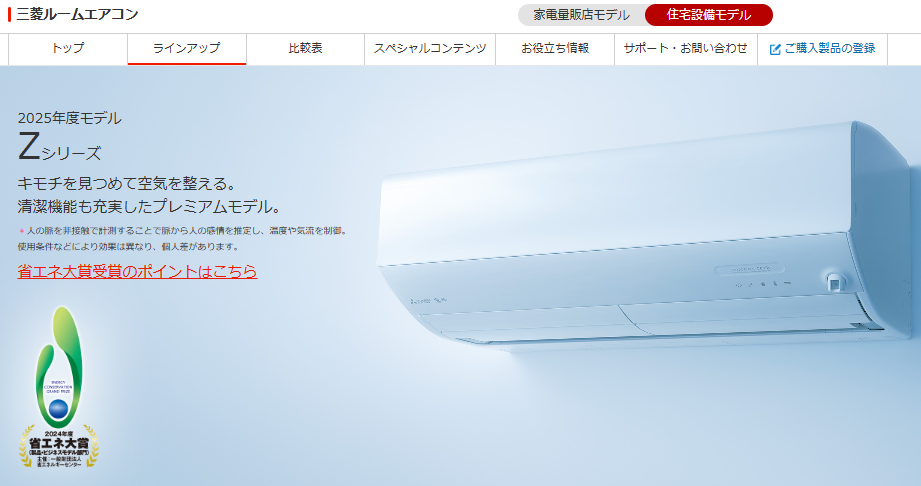Click the round sensor on the air conditioner
The height and width of the screenshot is (486, 921).
pos(835,282)
